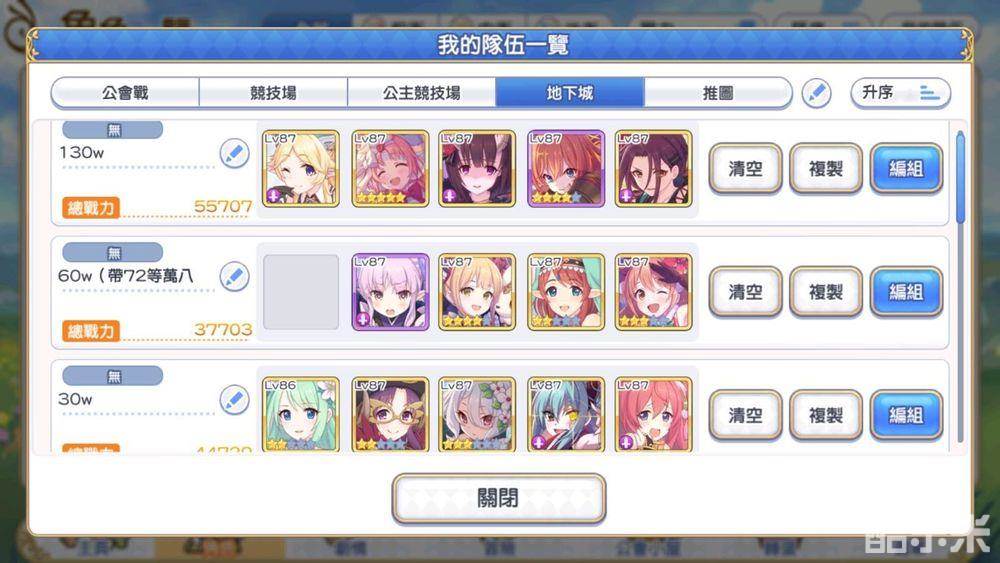This screenshot has height=563, width=1000.
Task: Rename the 30w team with pencil icon
Action: click(234, 400)
